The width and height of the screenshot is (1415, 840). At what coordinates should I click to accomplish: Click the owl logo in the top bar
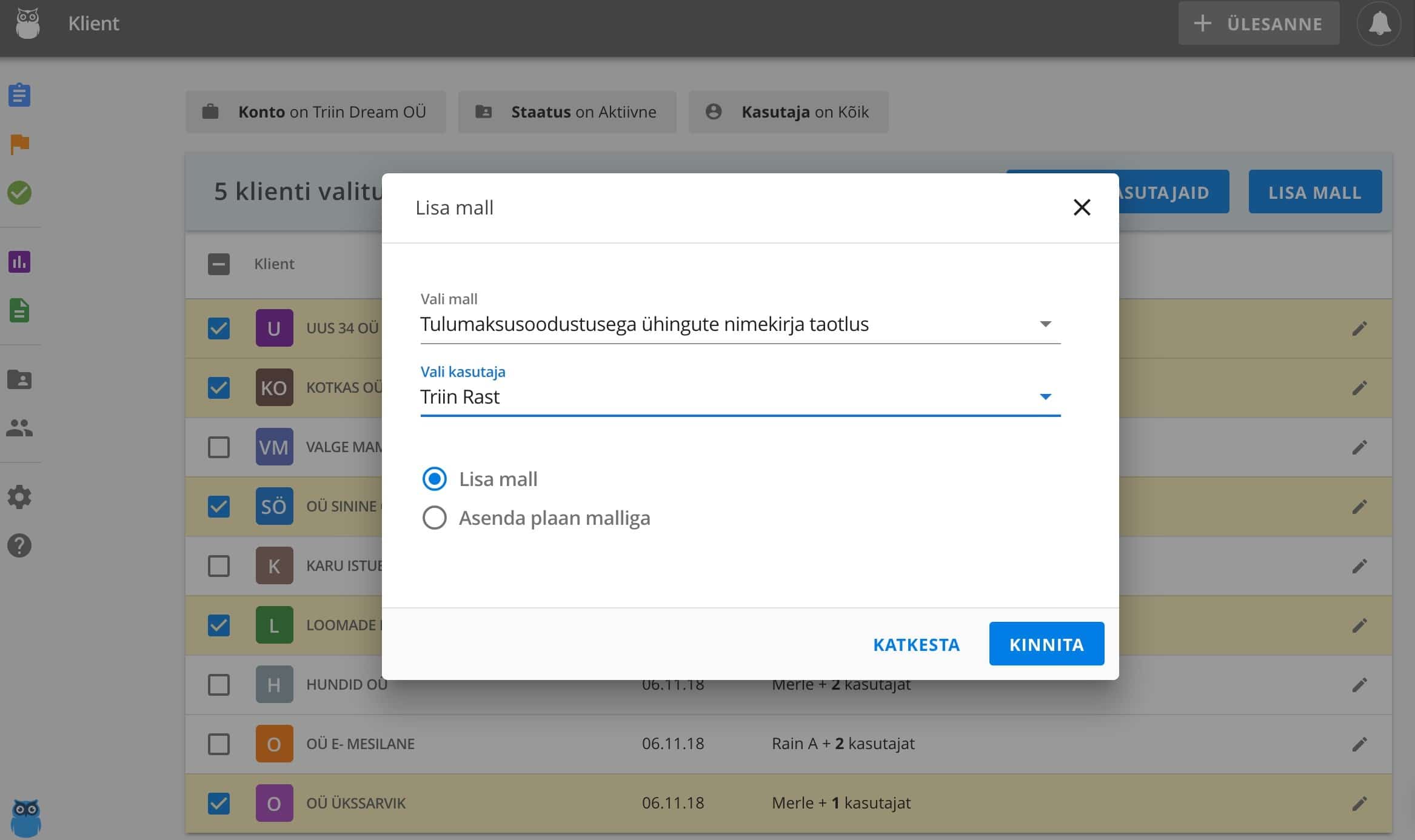coord(27,24)
